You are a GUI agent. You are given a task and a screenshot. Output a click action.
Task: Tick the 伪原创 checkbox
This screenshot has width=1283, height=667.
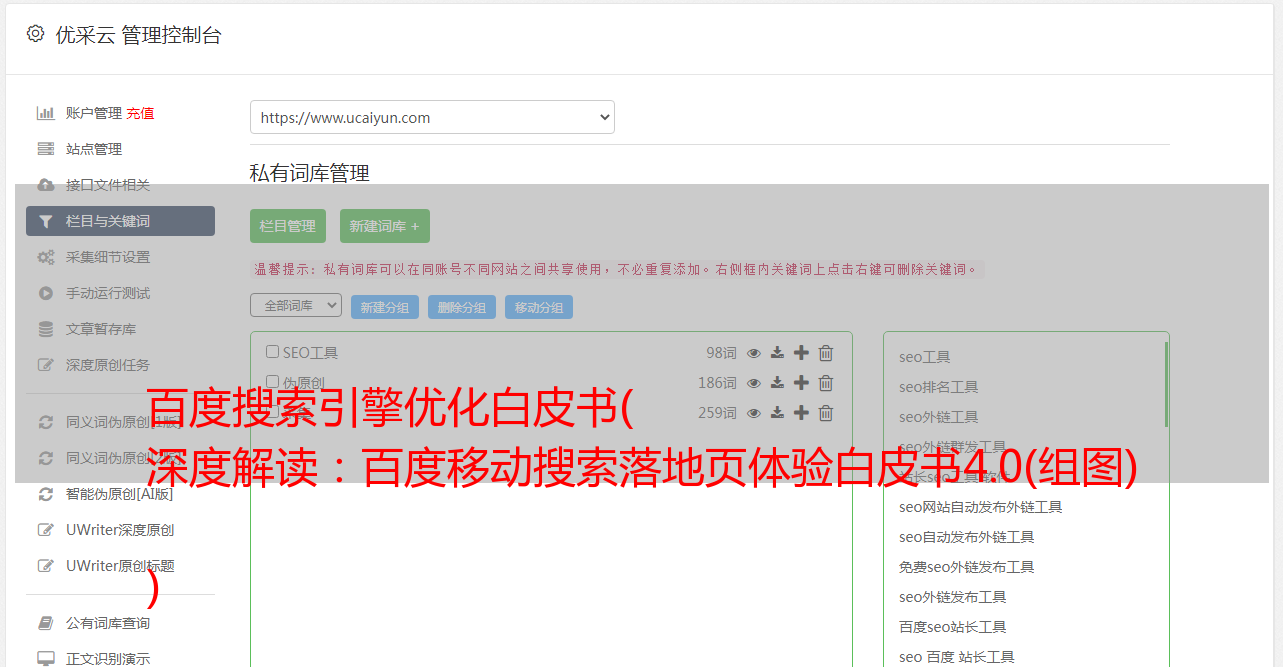point(272,382)
